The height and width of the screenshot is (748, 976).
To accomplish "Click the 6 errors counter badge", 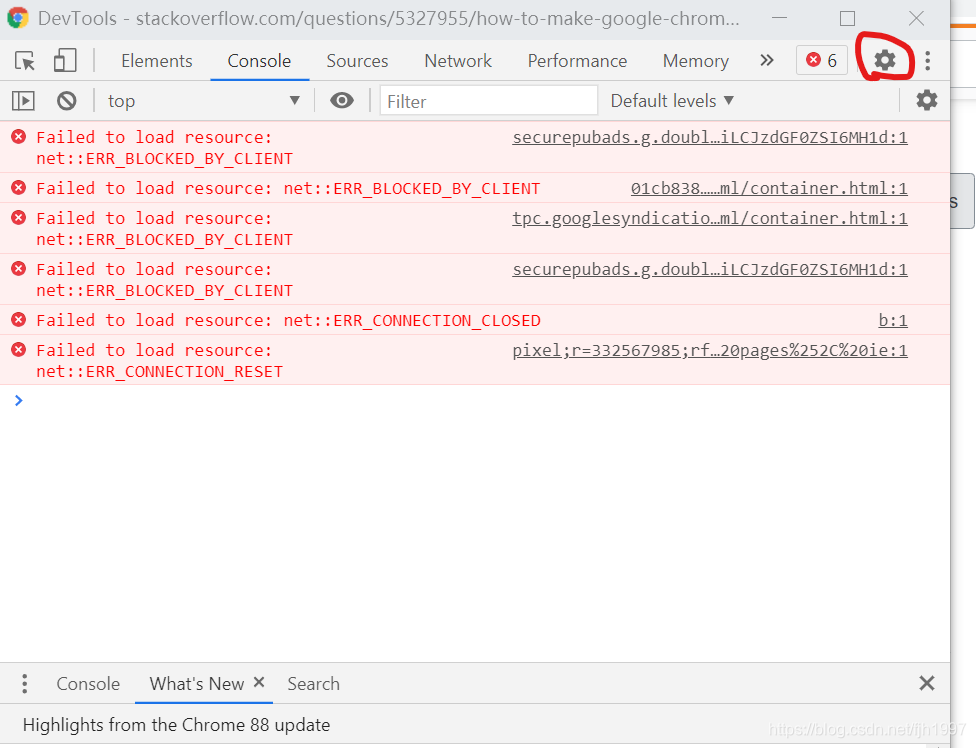I will 822,60.
